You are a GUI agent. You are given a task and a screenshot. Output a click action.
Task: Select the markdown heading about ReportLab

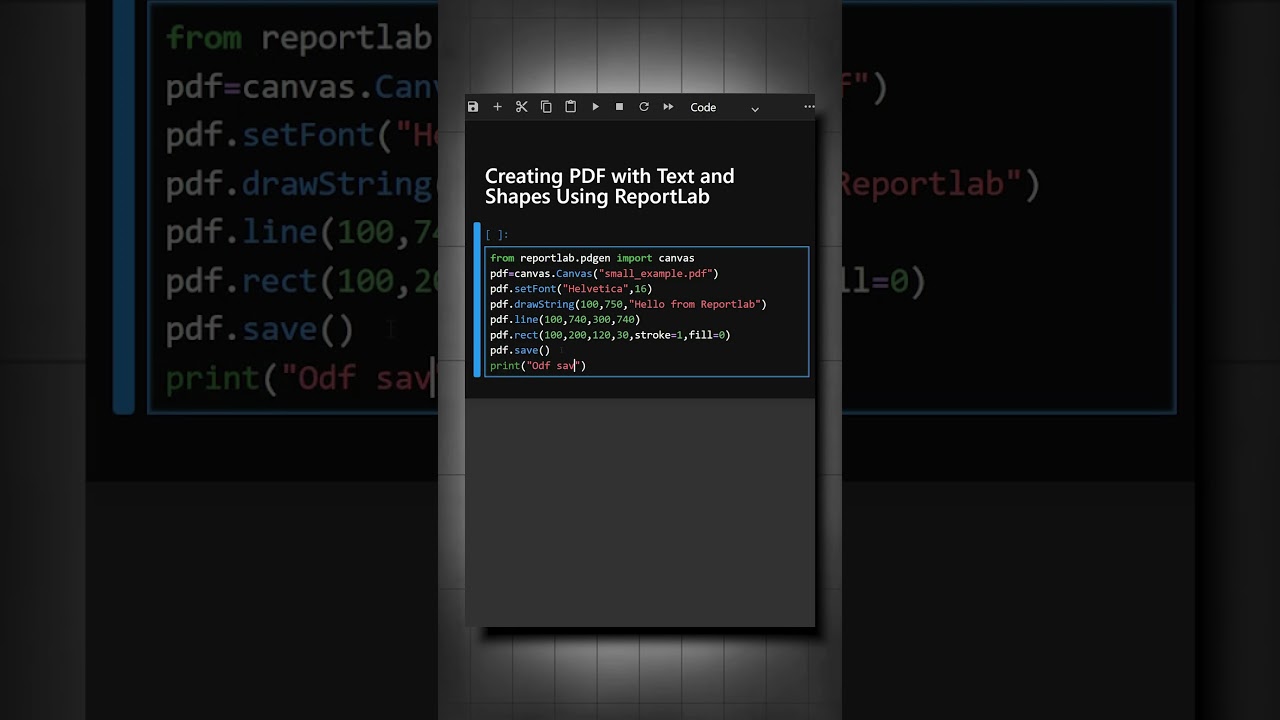(610, 186)
